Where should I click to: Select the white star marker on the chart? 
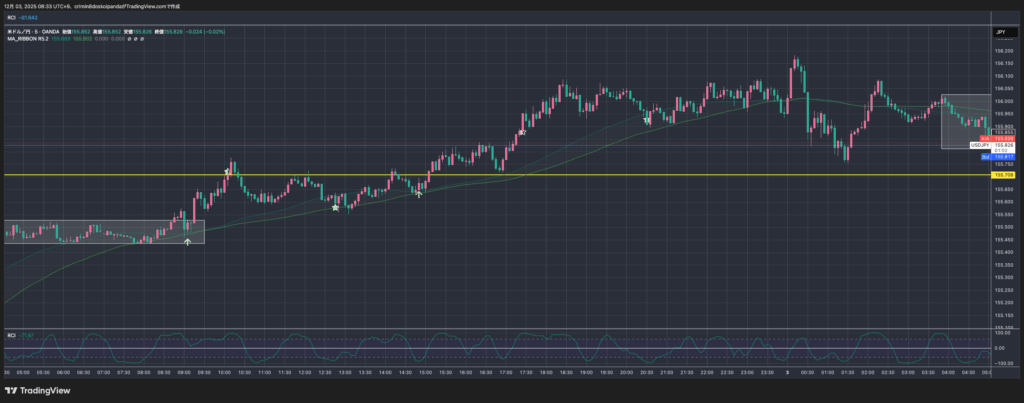(x=336, y=207)
